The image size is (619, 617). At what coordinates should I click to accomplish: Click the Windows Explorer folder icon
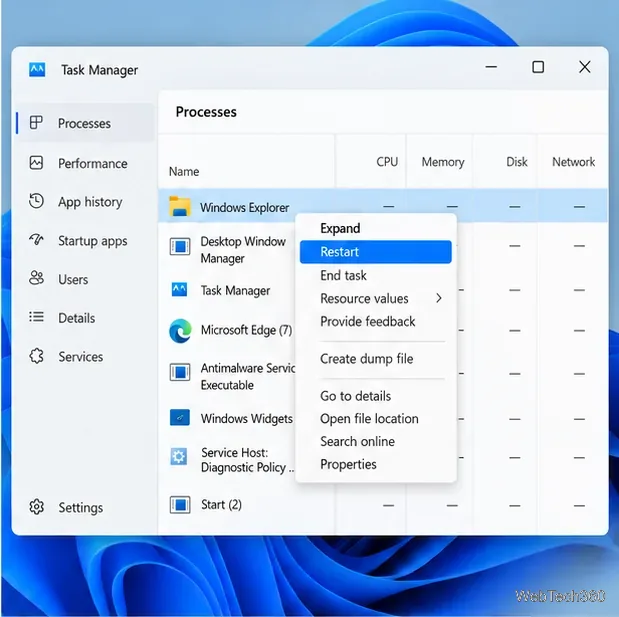pos(180,206)
